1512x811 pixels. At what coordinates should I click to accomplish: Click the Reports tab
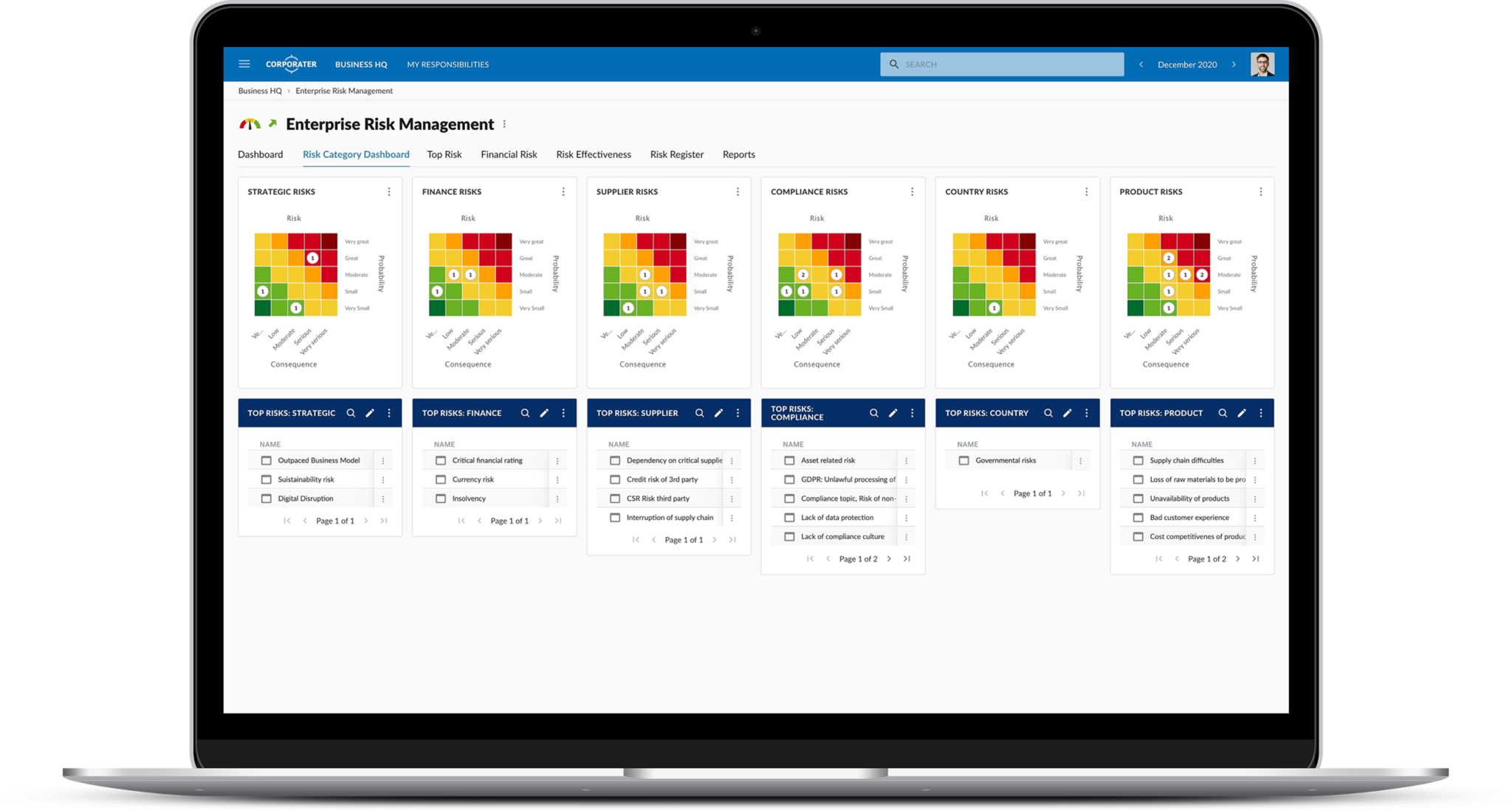(x=740, y=154)
